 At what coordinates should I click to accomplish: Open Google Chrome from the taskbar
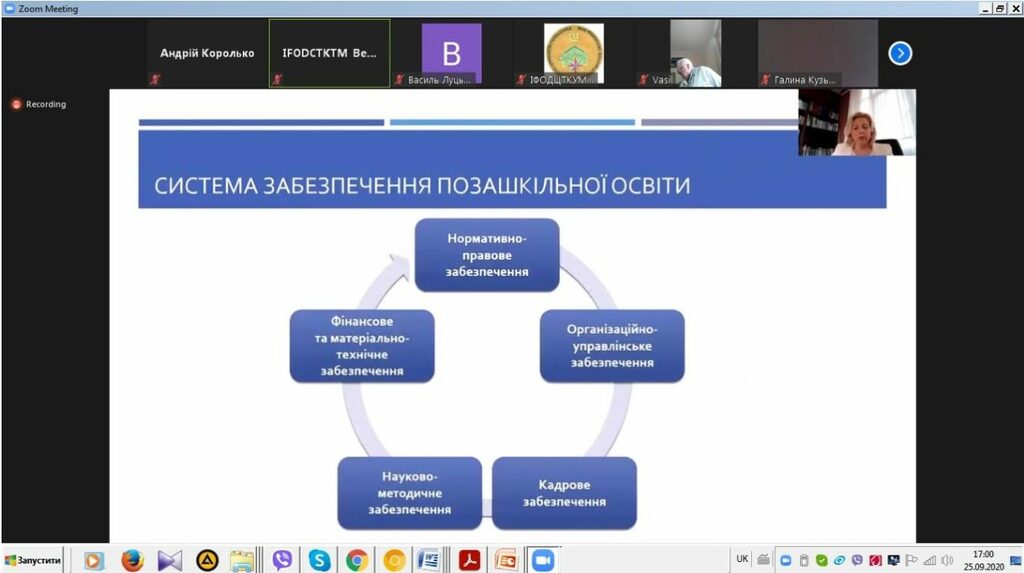[x=357, y=560]
